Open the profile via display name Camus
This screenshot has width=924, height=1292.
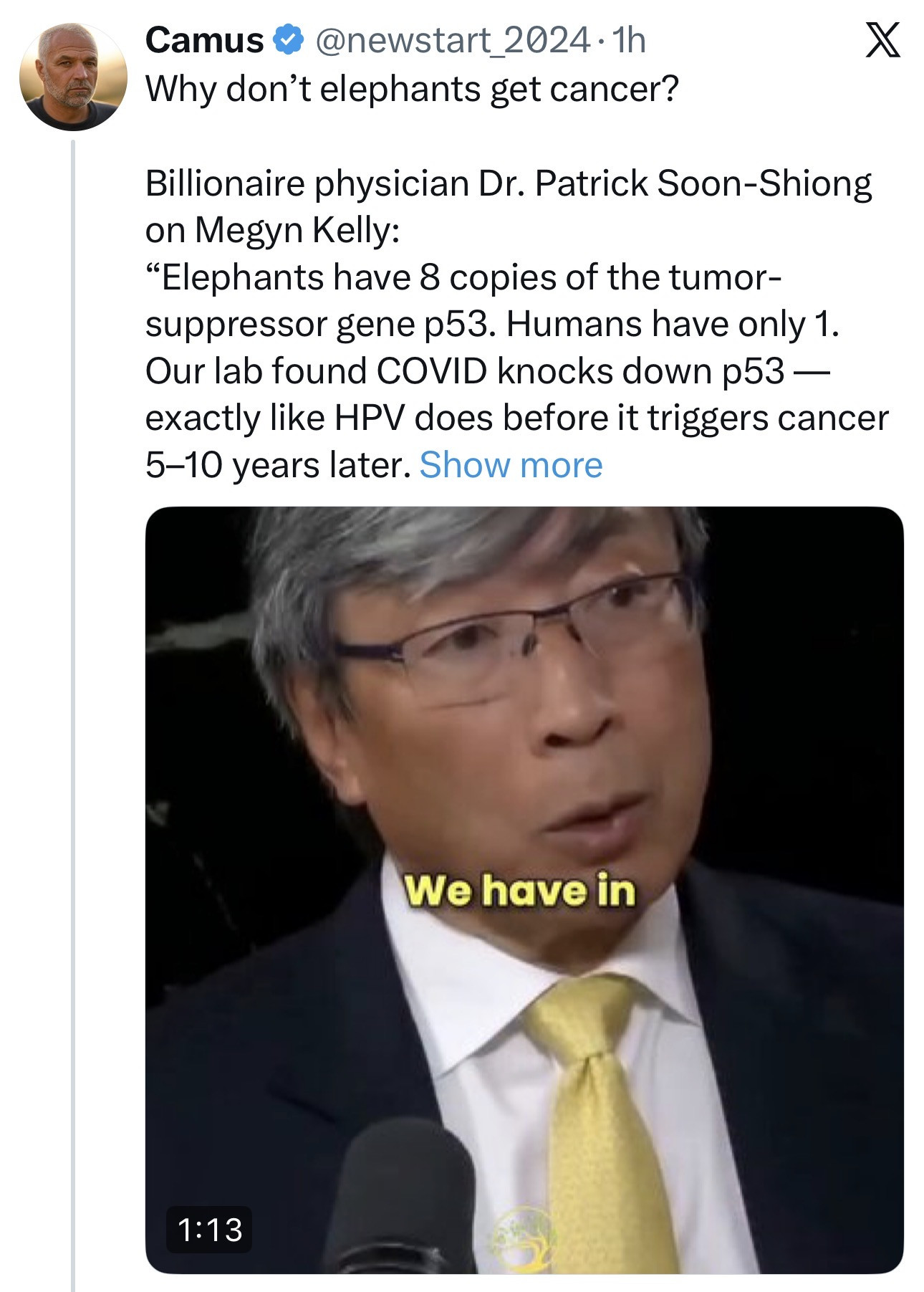tap(204, 40)
